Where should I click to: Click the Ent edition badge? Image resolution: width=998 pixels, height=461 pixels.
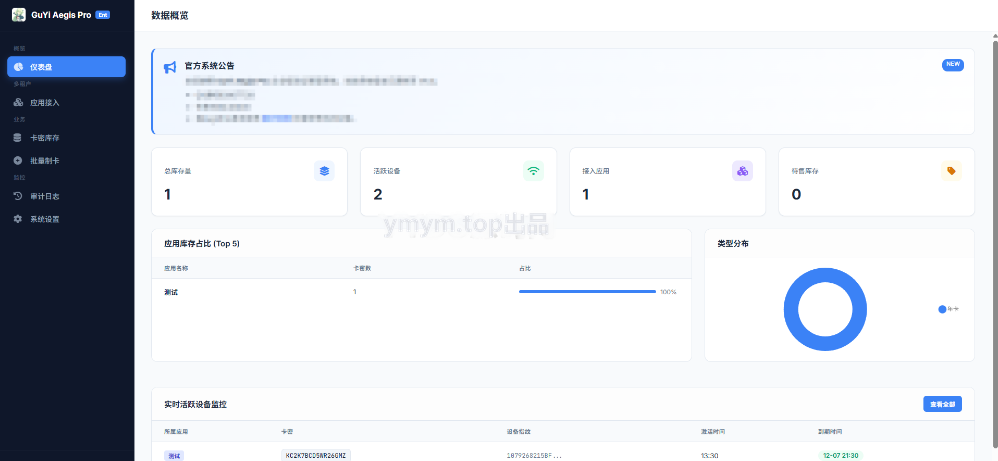tap(102, 15)
